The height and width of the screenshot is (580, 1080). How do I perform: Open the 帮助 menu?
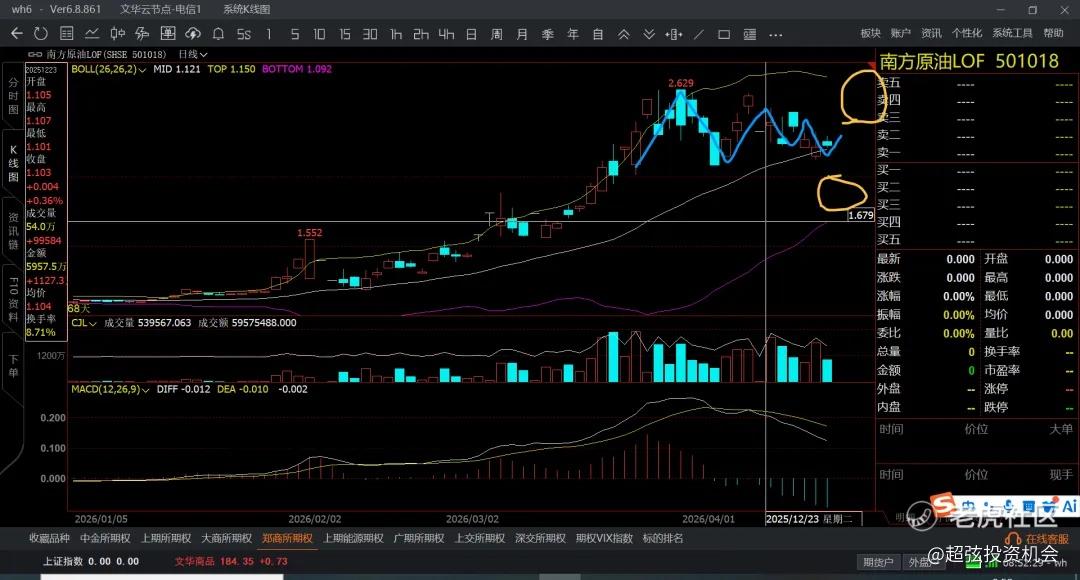[1053, 33]
